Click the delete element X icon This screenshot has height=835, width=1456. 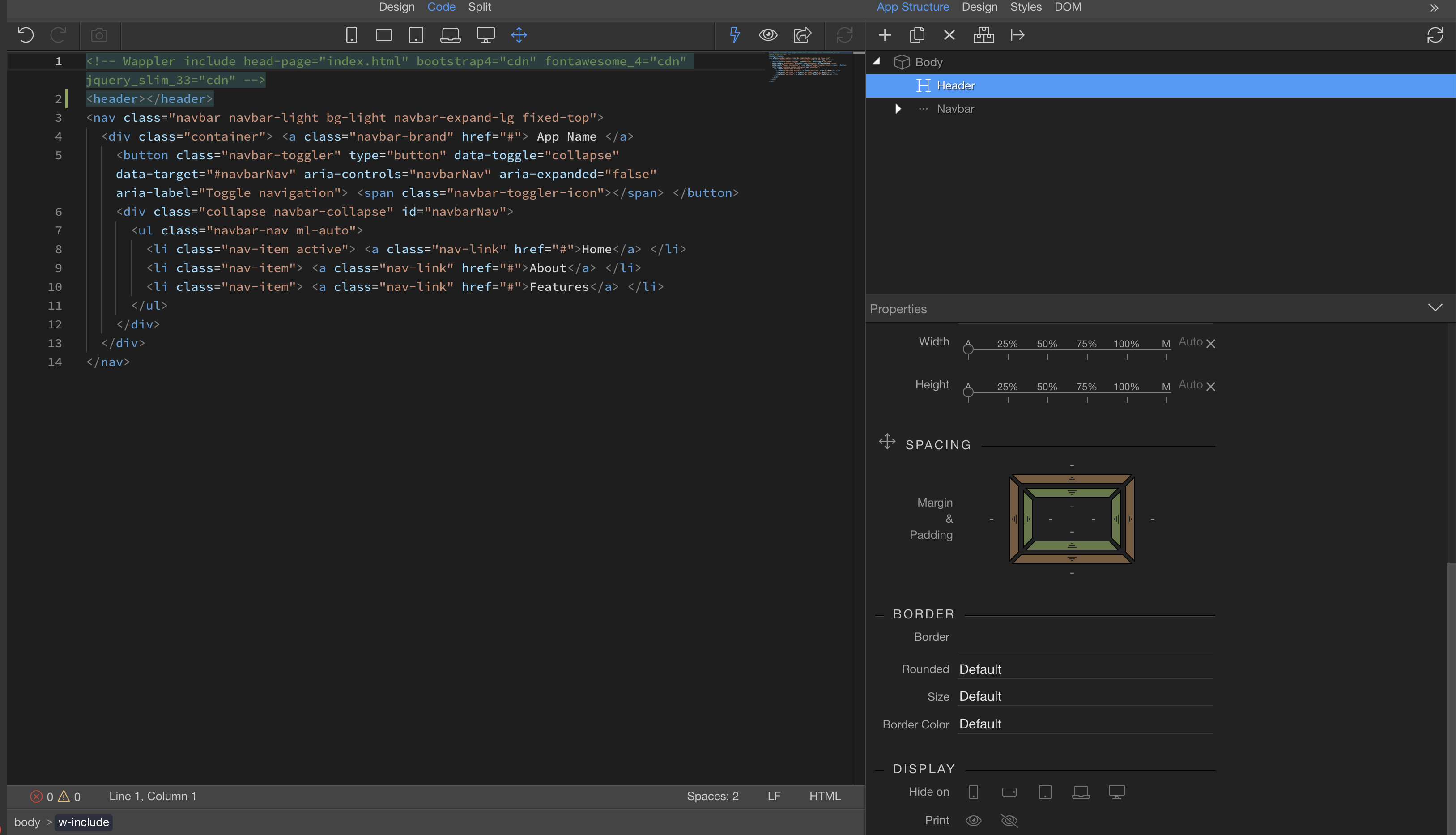(x=949, y=35)
